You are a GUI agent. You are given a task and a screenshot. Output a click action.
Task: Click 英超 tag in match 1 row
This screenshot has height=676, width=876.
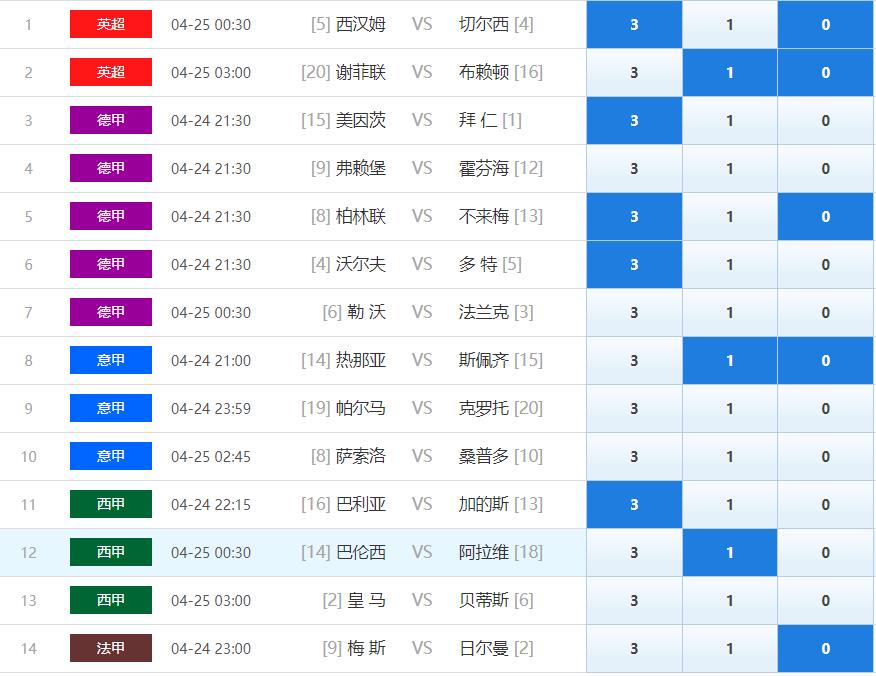[111, 24]
